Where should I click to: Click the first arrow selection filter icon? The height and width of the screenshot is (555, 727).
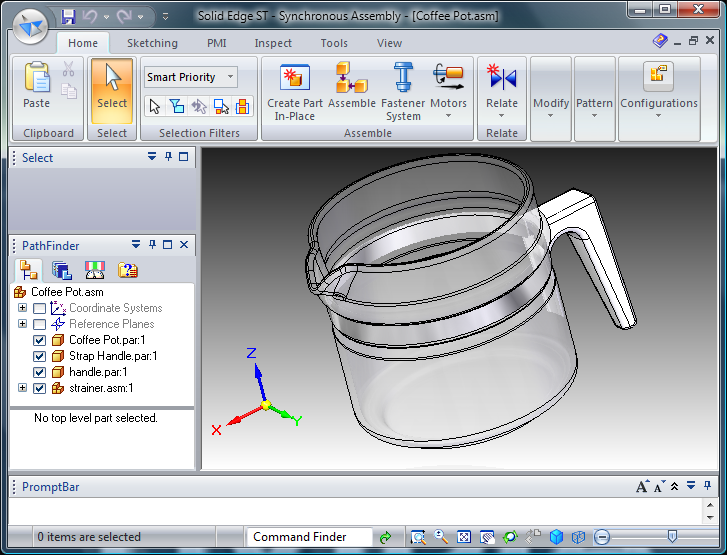click(155, 106)
